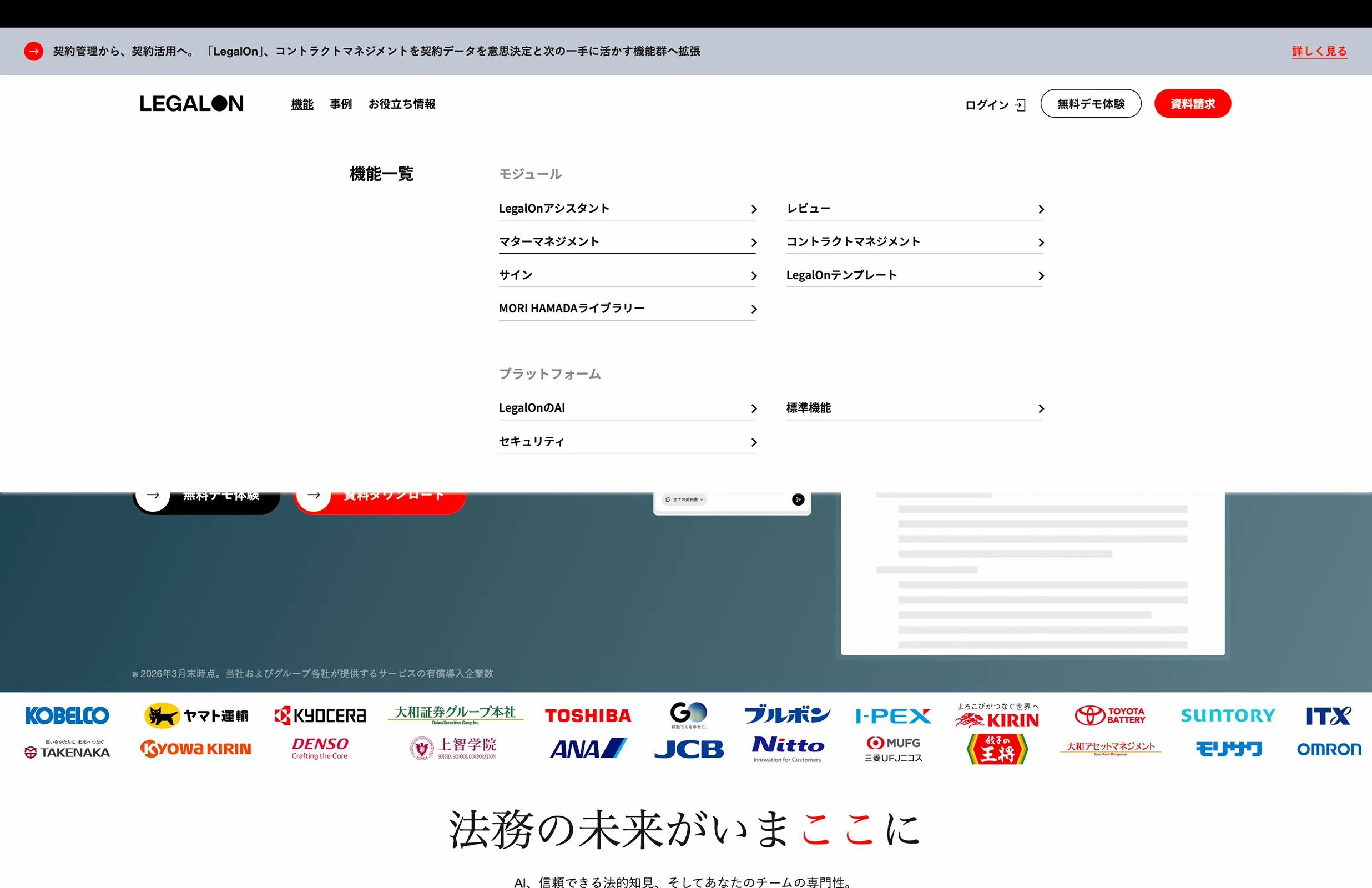Click the ITX logo
Image resolution: width=1372 pixels, height=888 pixels.
click(x=1328, y=715)
